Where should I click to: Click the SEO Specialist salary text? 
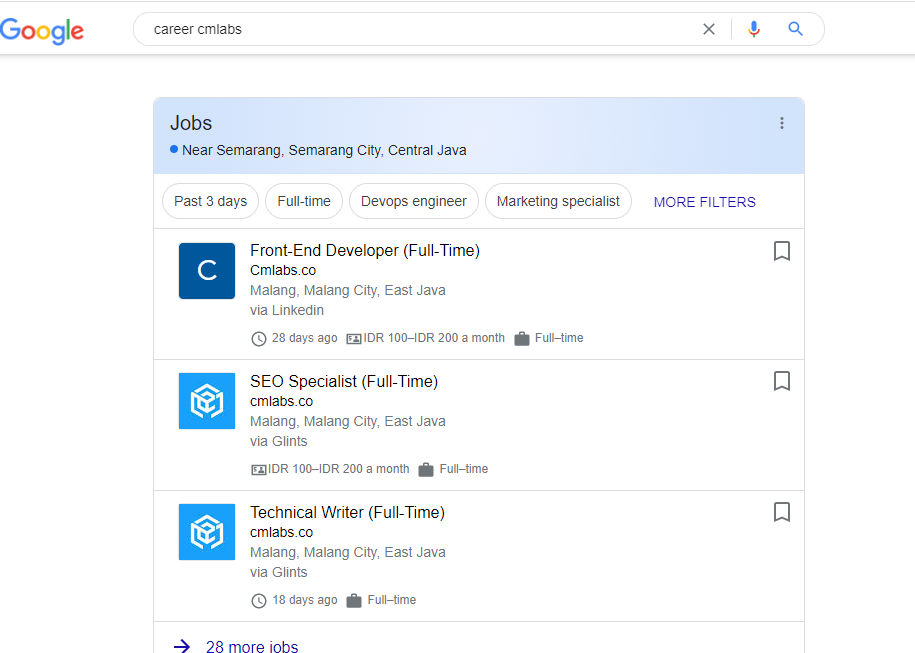[x=338, y=469]
